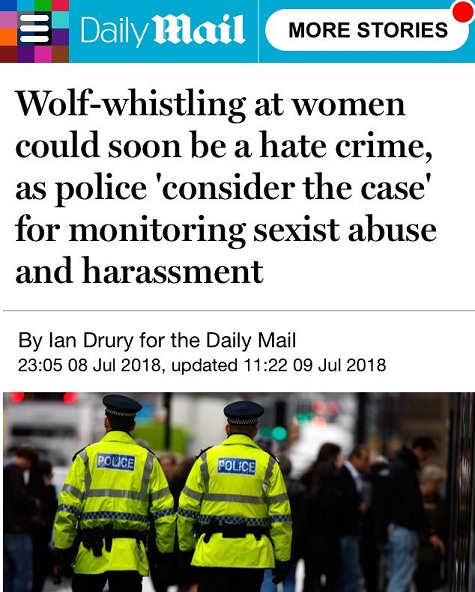This screenshot has width=475, height=592.
Task: Open the MORE STORIES button
Action: (367, 30)
